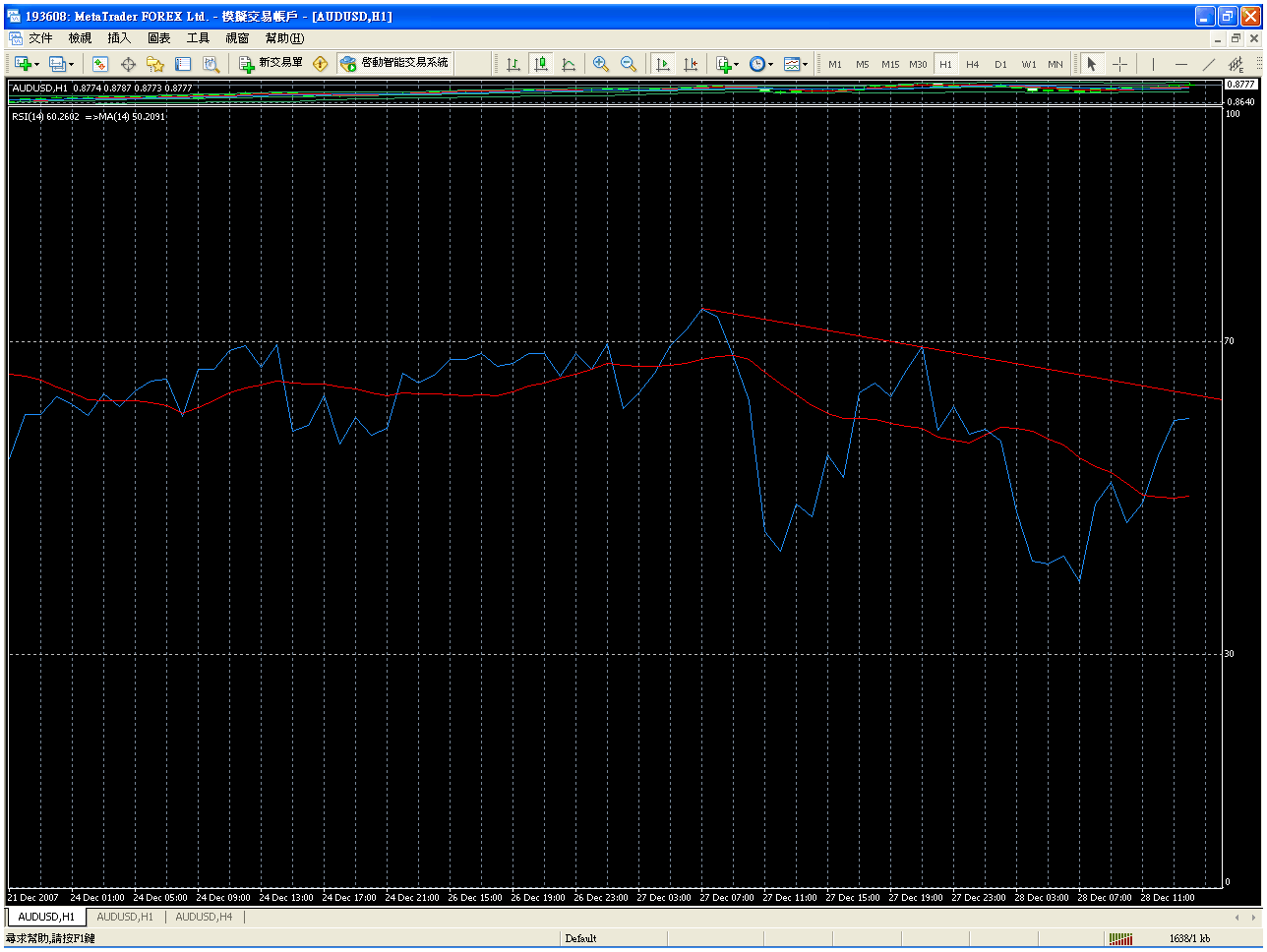The width and height of the screenshot is (1267, 952).
Task: Zoom in on the chart
Action: [x=601, y=64]
